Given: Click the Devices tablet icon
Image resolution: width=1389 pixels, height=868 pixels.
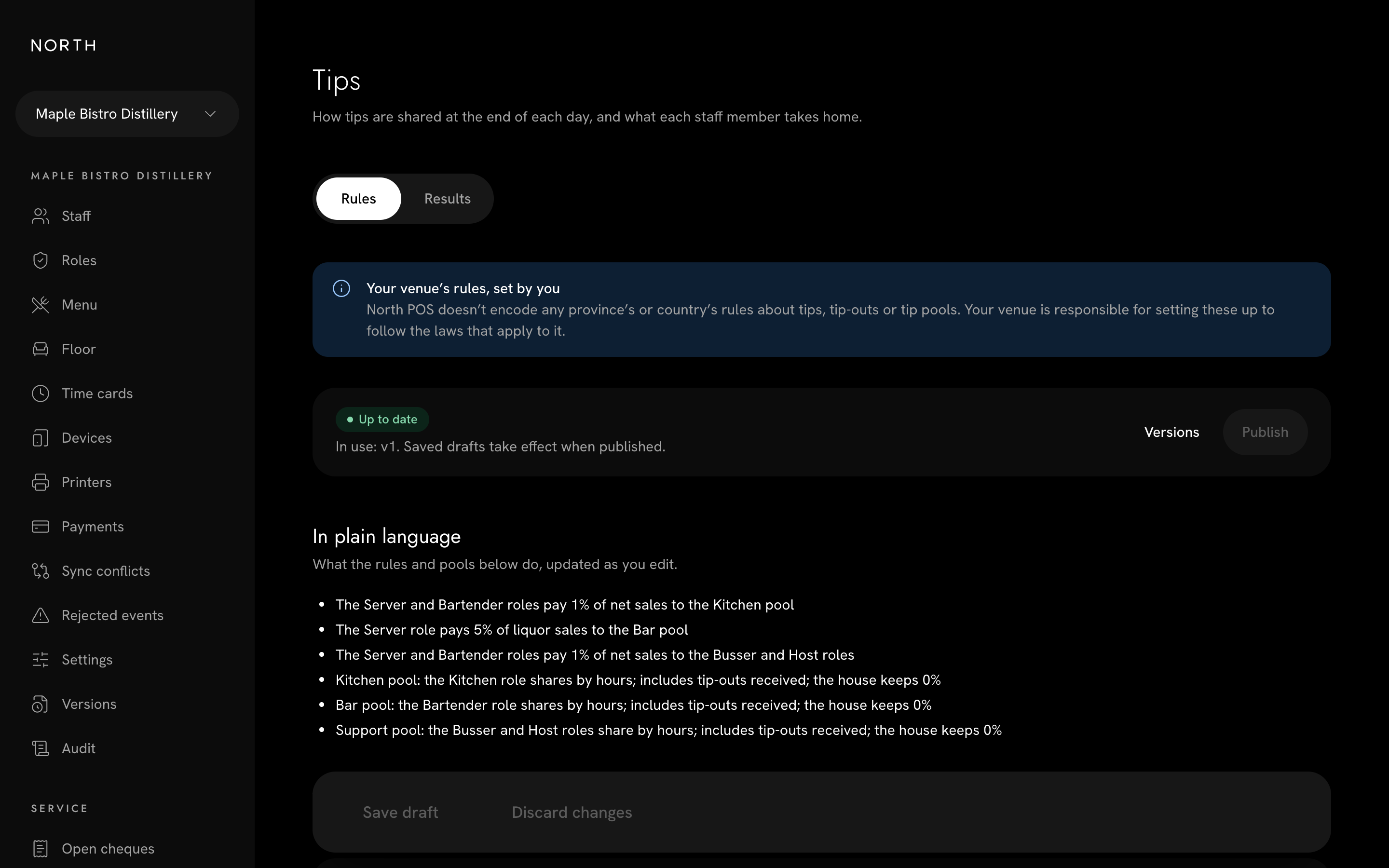Looking at the screenshot, I should pos(40,438).
